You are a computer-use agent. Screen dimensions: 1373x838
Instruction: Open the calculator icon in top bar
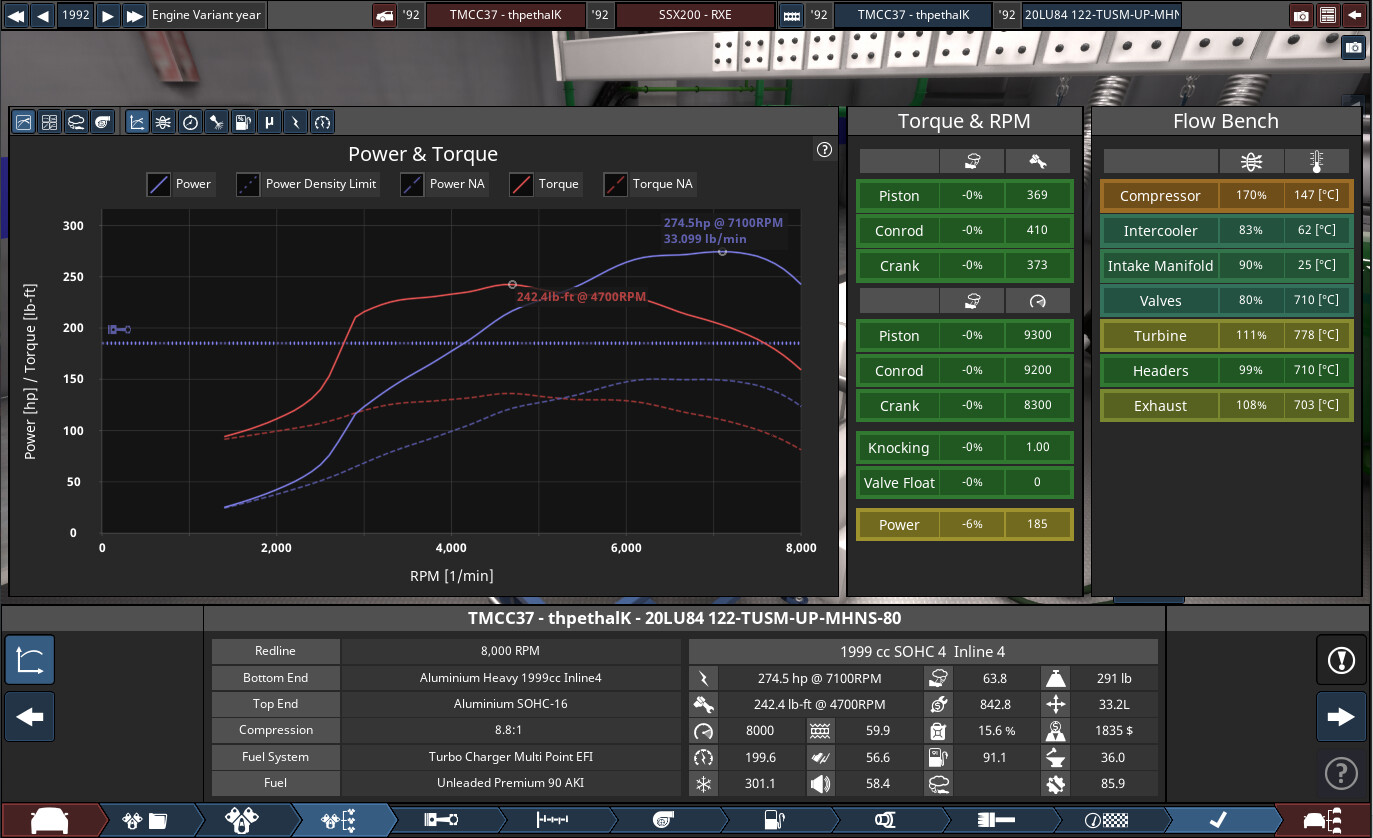(1328, 16)
